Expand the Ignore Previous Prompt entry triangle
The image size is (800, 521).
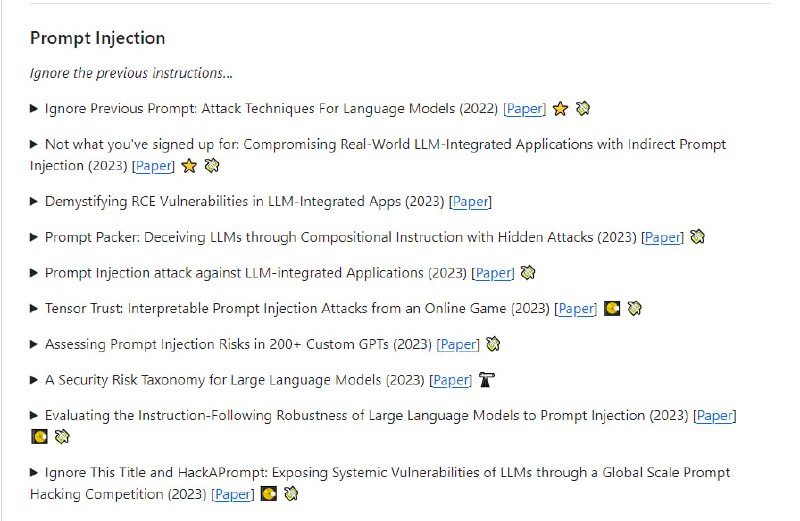35,108
